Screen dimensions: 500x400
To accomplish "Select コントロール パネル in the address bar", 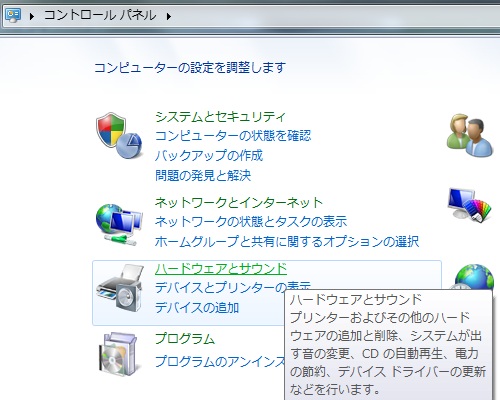I will tap(100, 15).
